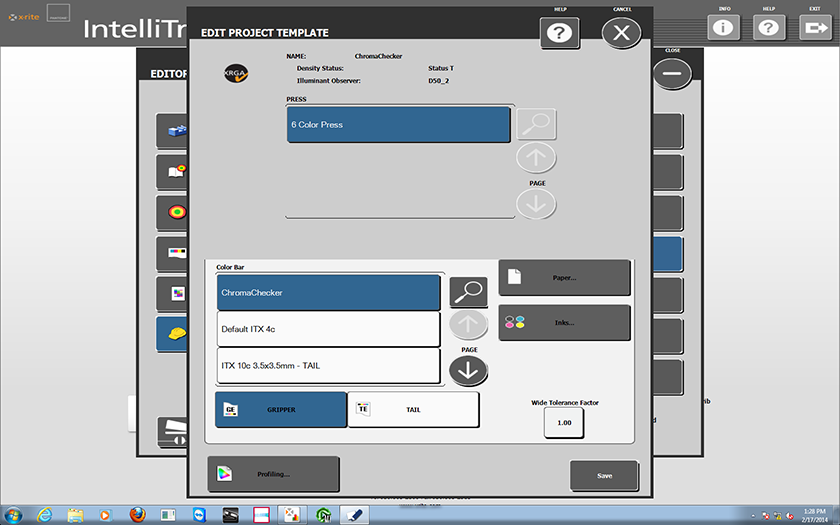Click the book-and-target icon in Editor sidebar
840x525 pixels.
[177, 171]
